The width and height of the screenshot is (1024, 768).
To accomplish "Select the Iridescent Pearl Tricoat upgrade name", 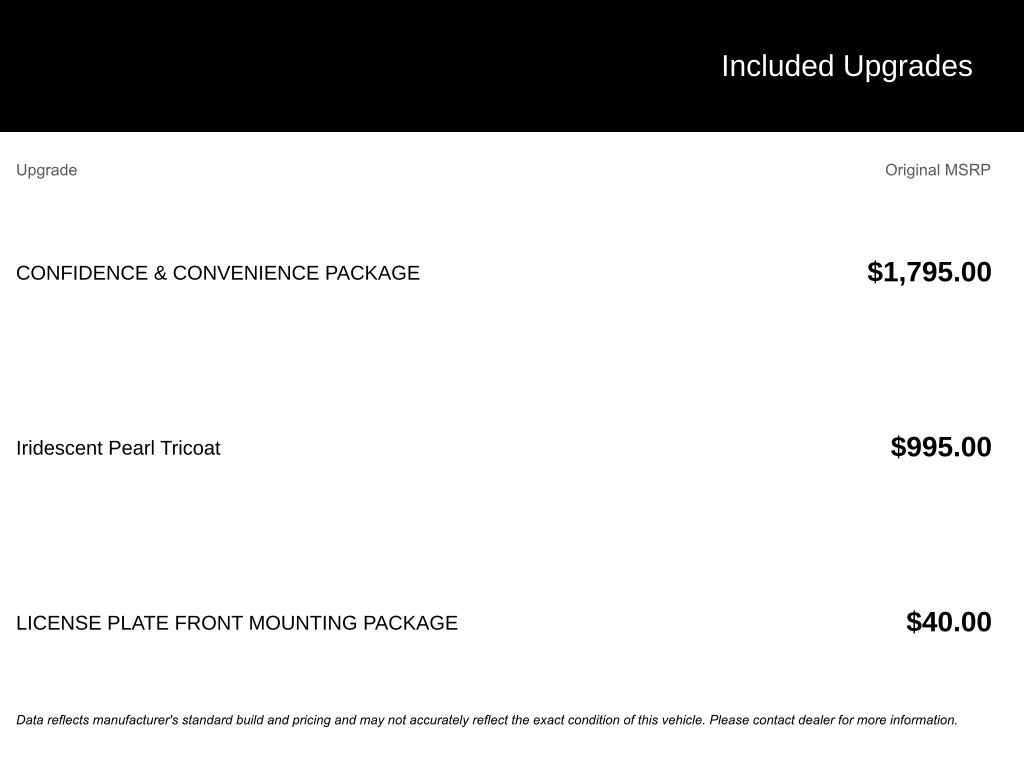I will [118, 448].
